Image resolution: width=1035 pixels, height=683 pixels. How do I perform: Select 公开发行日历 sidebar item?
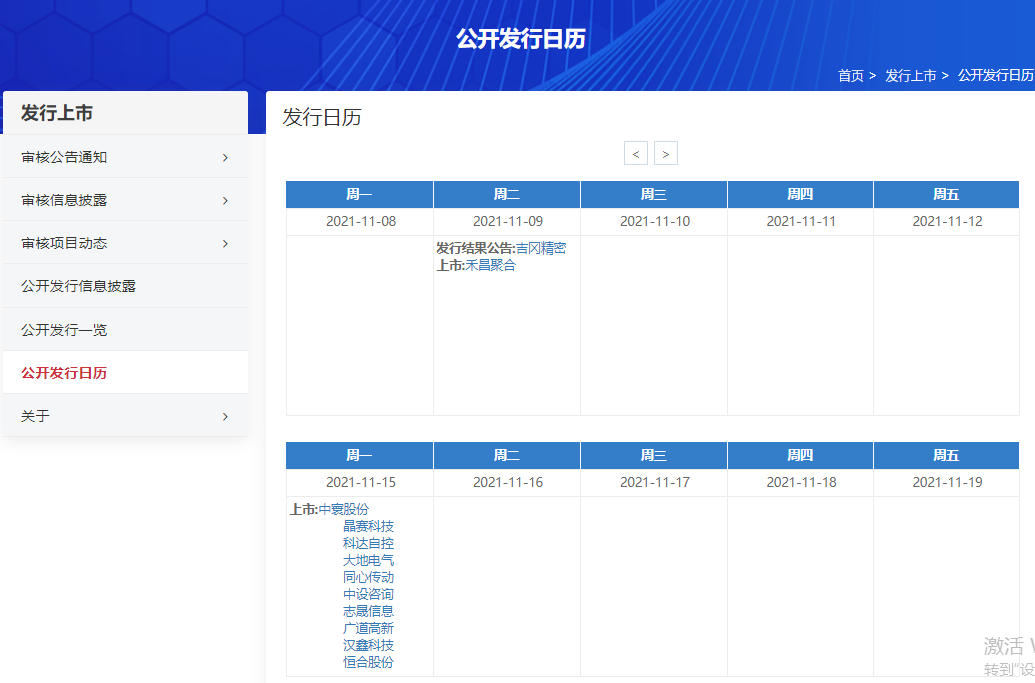(x=64, y=373)
